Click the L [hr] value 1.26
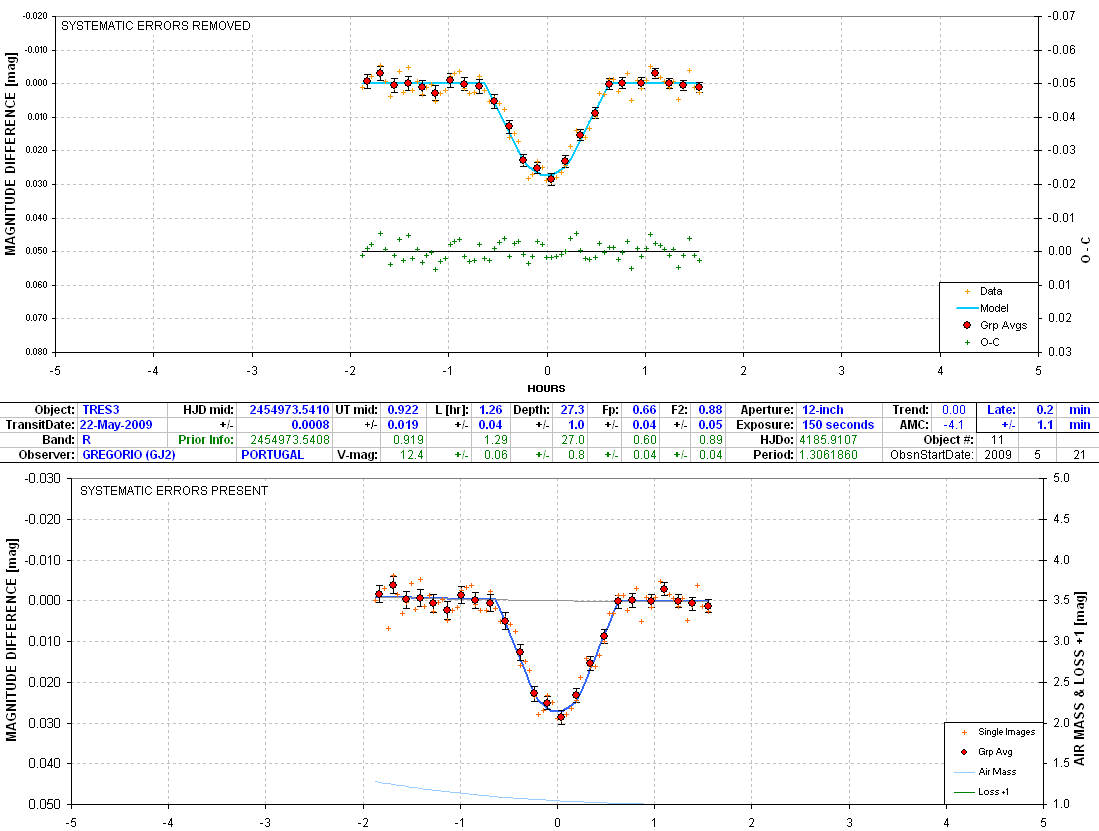1099x831 pixels. 491,410
